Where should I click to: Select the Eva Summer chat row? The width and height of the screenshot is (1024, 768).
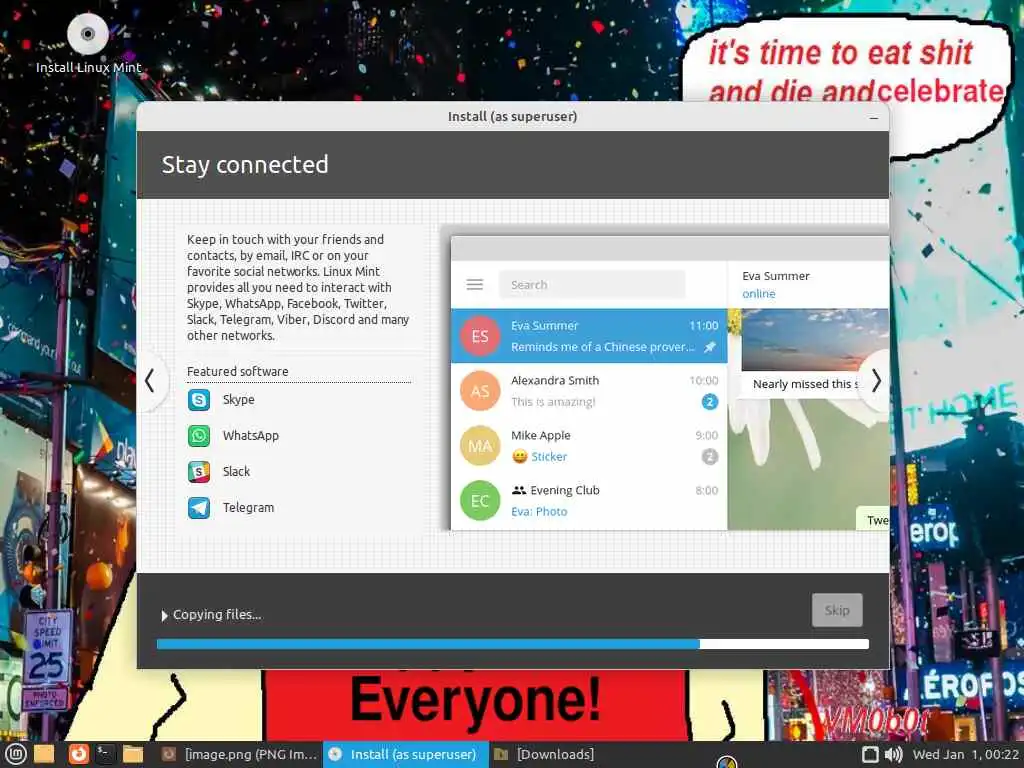[x=589, y=336]
